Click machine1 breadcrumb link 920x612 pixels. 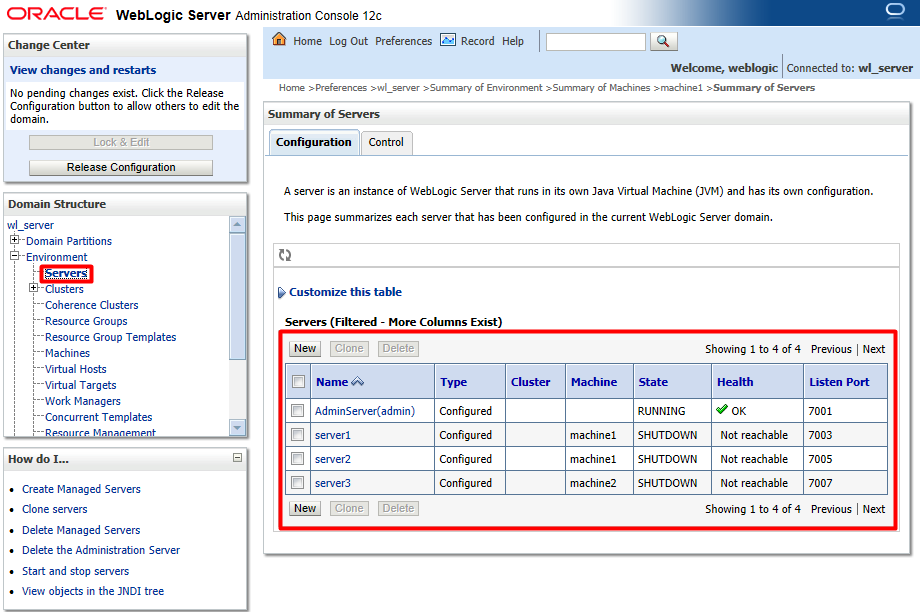[x=682, y=87]
